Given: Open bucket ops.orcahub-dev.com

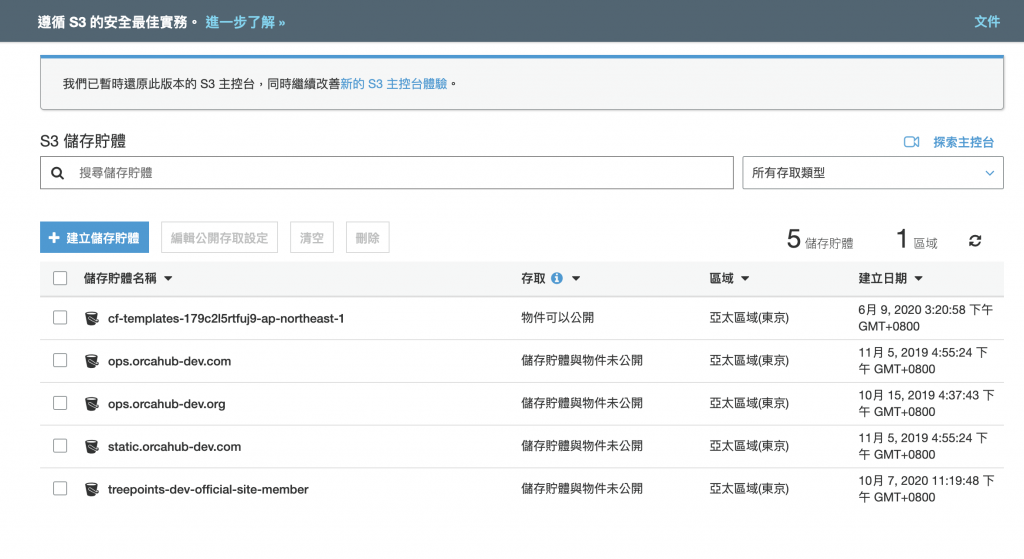Looking at the screenshot, I should tap(169, 361).
